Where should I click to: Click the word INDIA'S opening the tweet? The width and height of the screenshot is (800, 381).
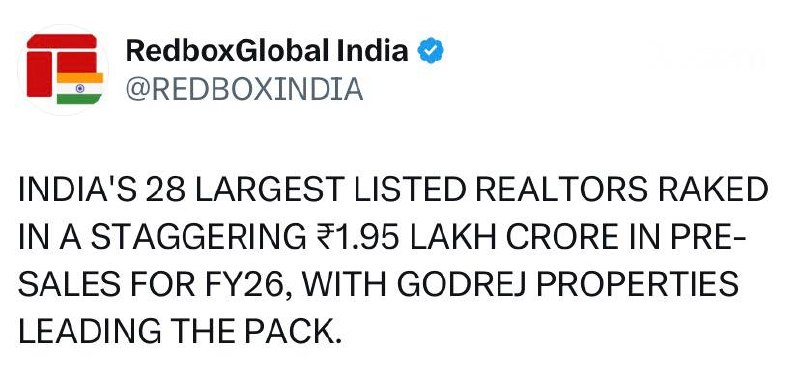click(78, 189)
